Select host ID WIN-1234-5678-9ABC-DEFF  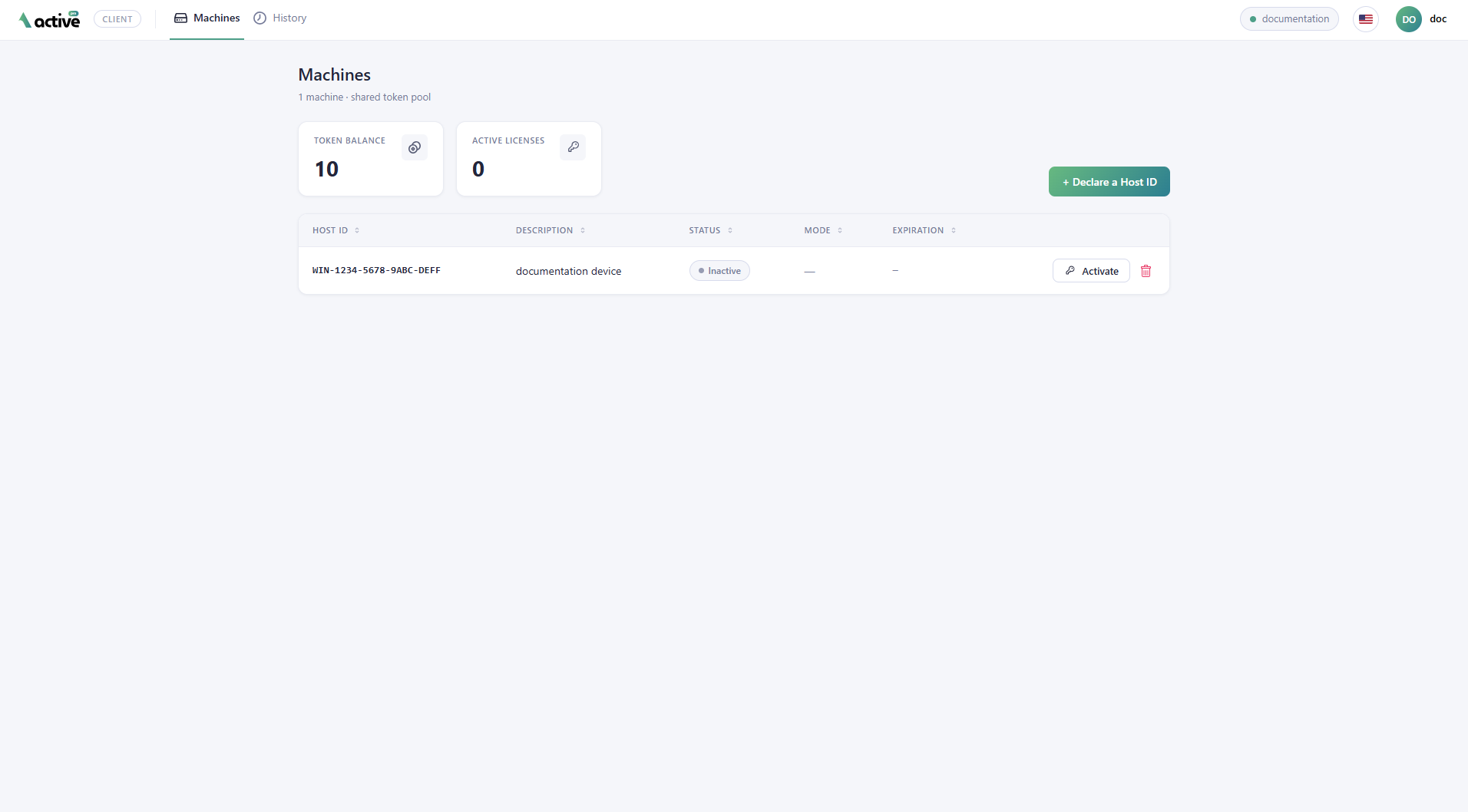pyautogui.click(x=376, y=270)
